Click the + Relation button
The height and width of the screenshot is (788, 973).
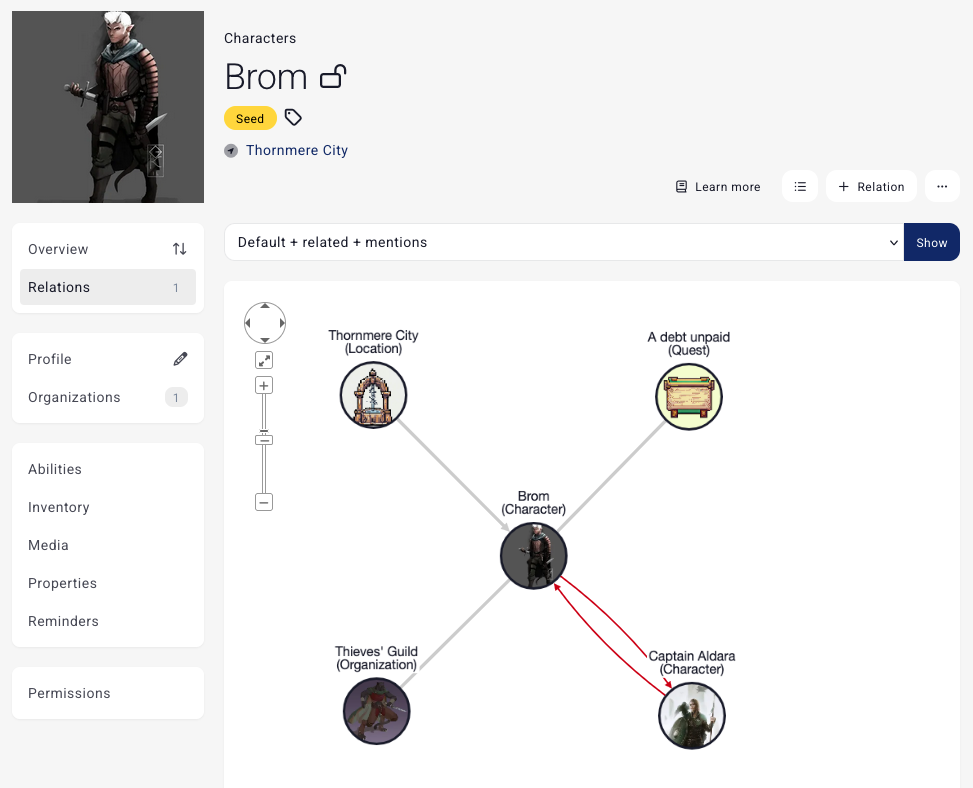pyautogui.click(x=871, y=186)
